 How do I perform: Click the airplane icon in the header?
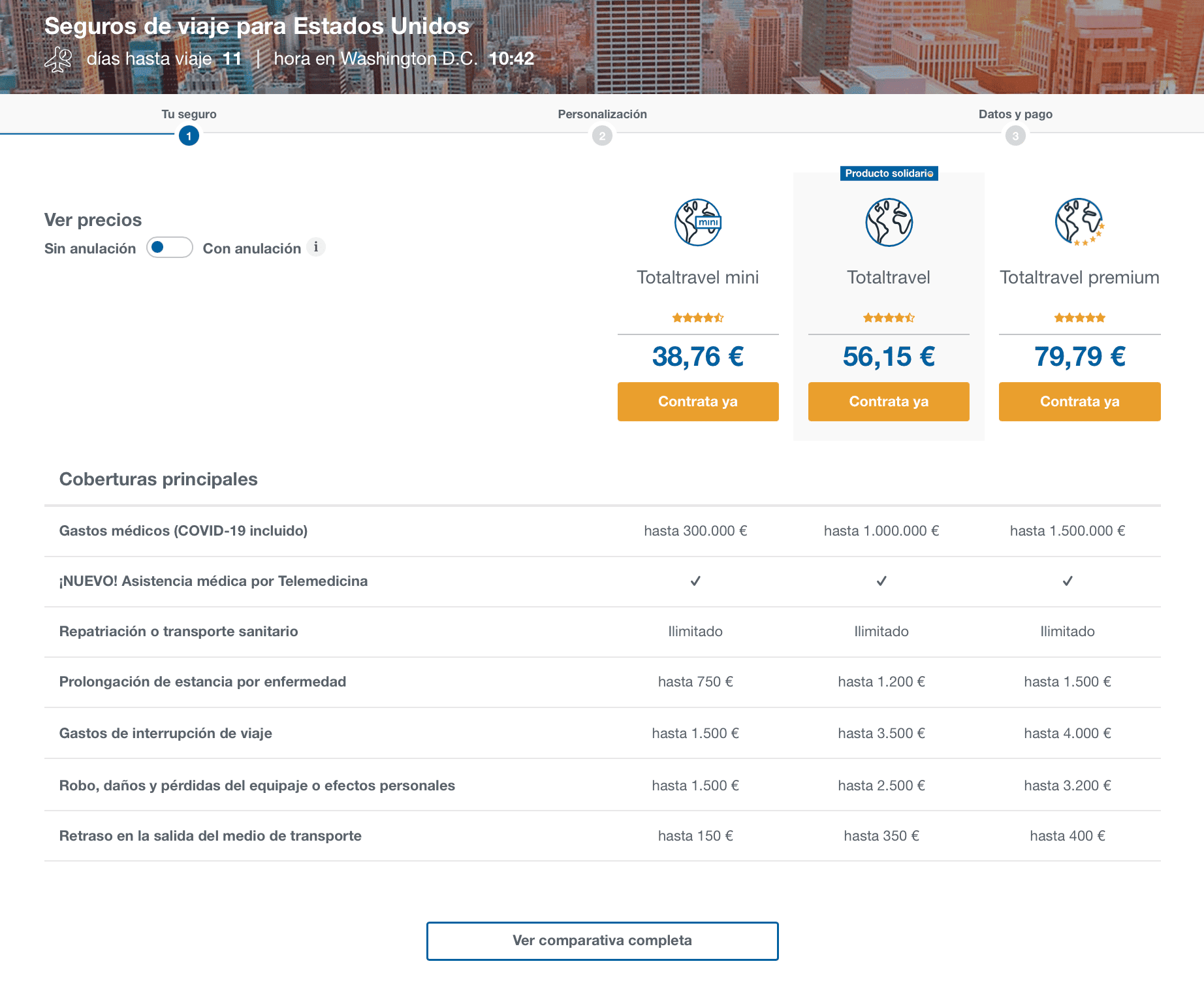pyautogui.click(x=59, y=59)
